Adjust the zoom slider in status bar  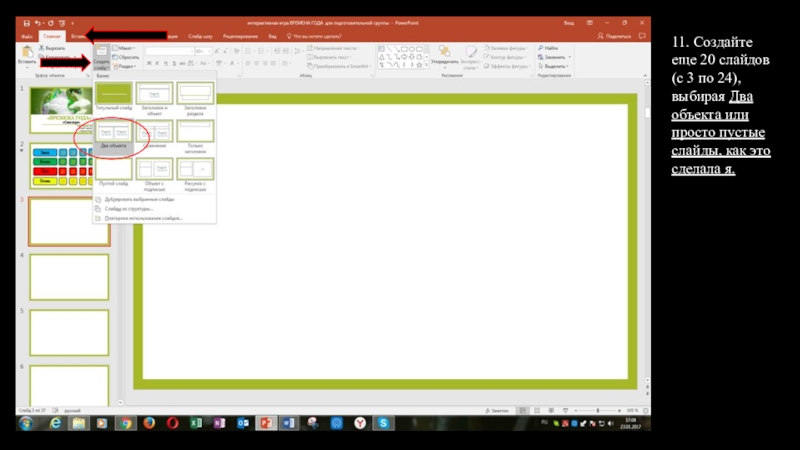600,410
